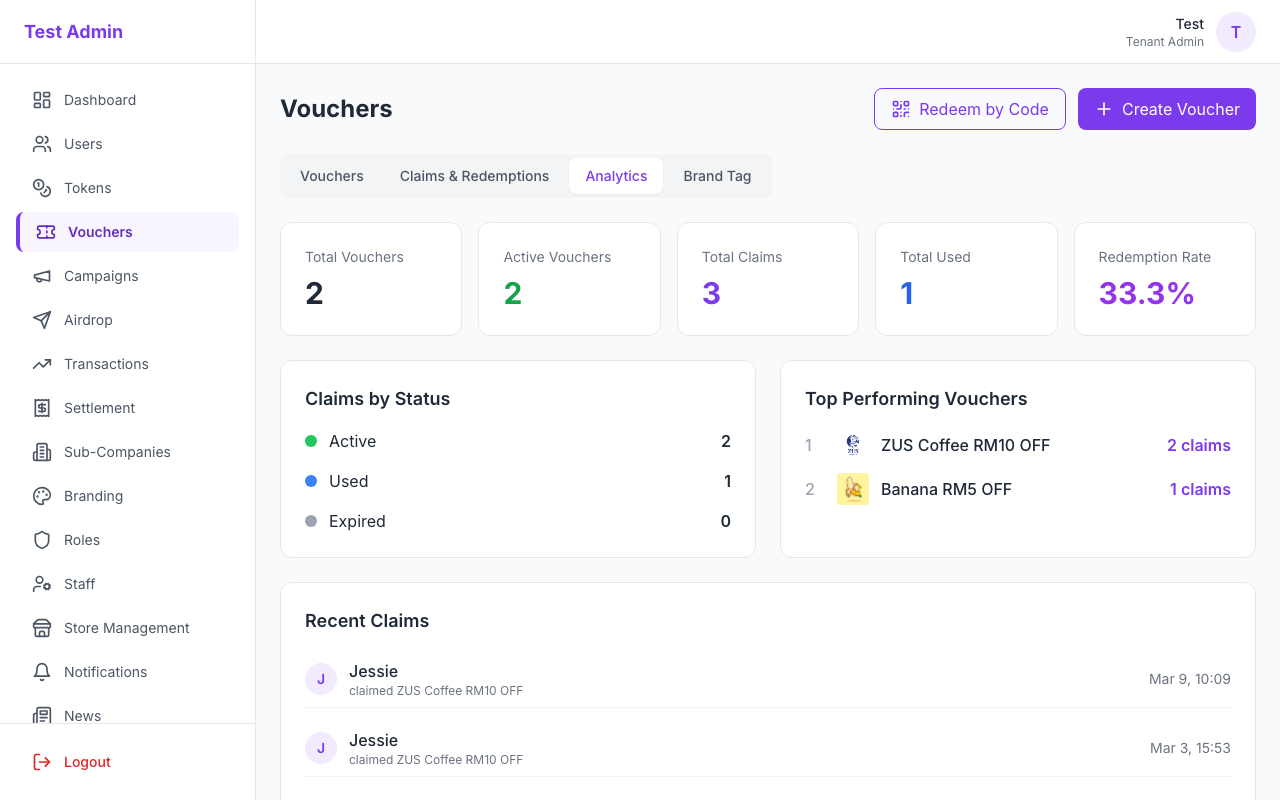
Task: Open the Brand Tag tab
Action: pyautogui.click(x=717, y=175)
